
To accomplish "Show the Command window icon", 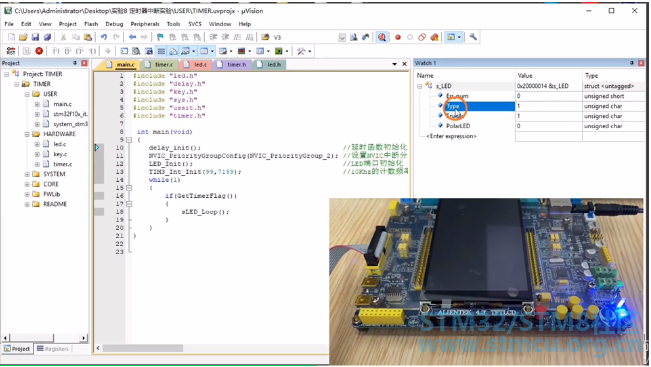I will (x=124, y=51).
